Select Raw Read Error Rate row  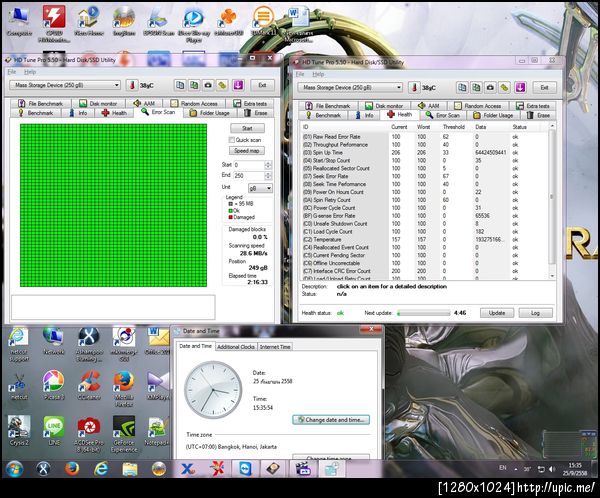click(x=425, y=137)
